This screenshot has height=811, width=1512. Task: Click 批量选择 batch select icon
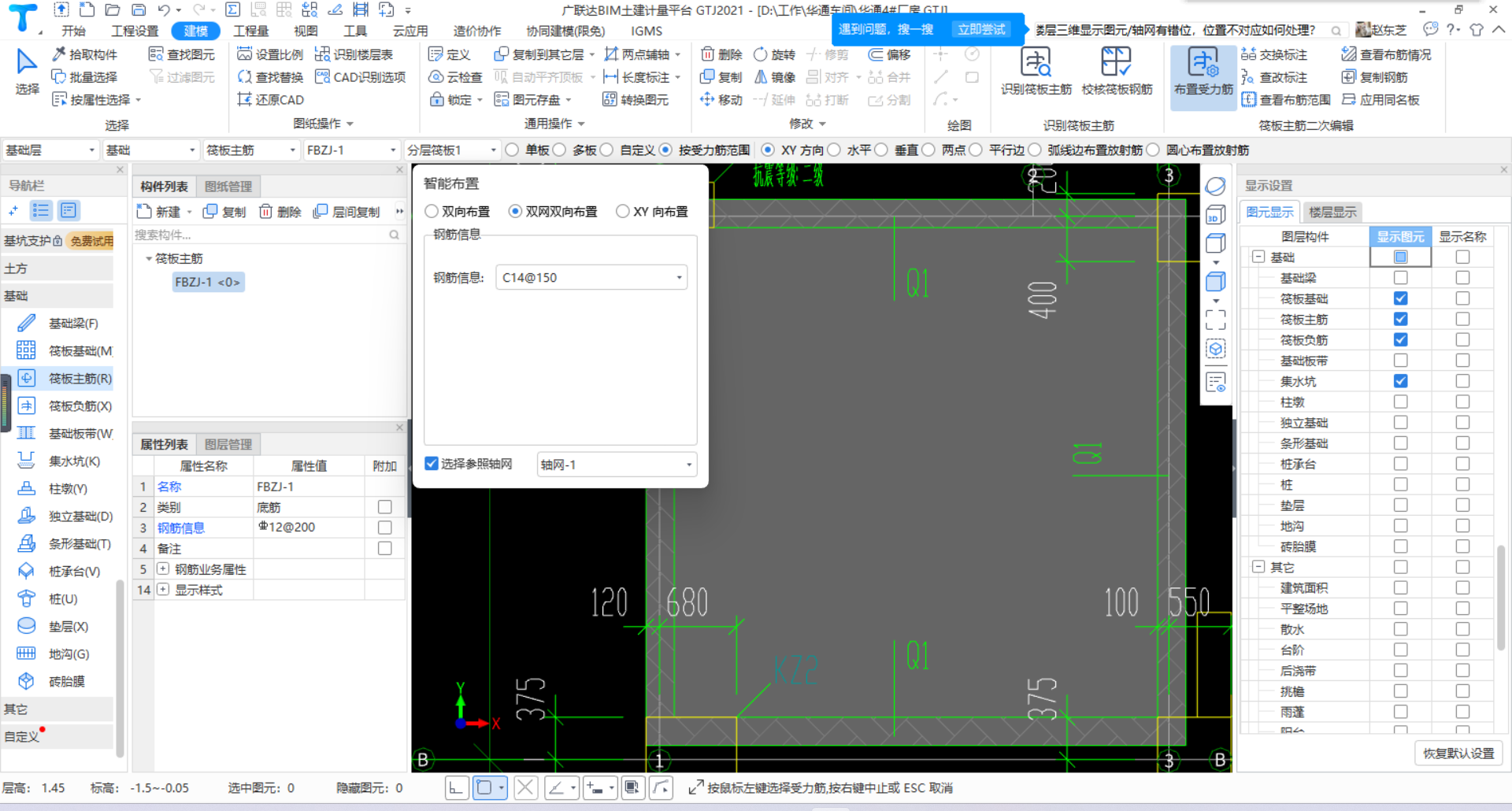(x=59, y=77)
